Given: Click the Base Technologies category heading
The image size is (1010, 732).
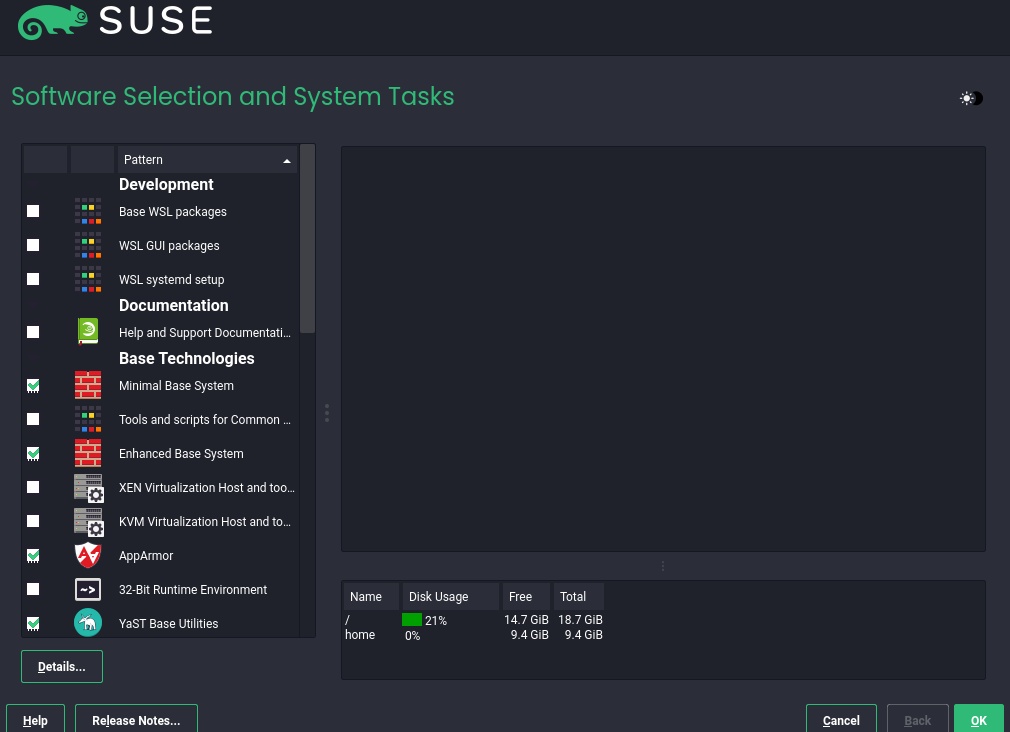Looking at the screenshot, I should (186, 358).
